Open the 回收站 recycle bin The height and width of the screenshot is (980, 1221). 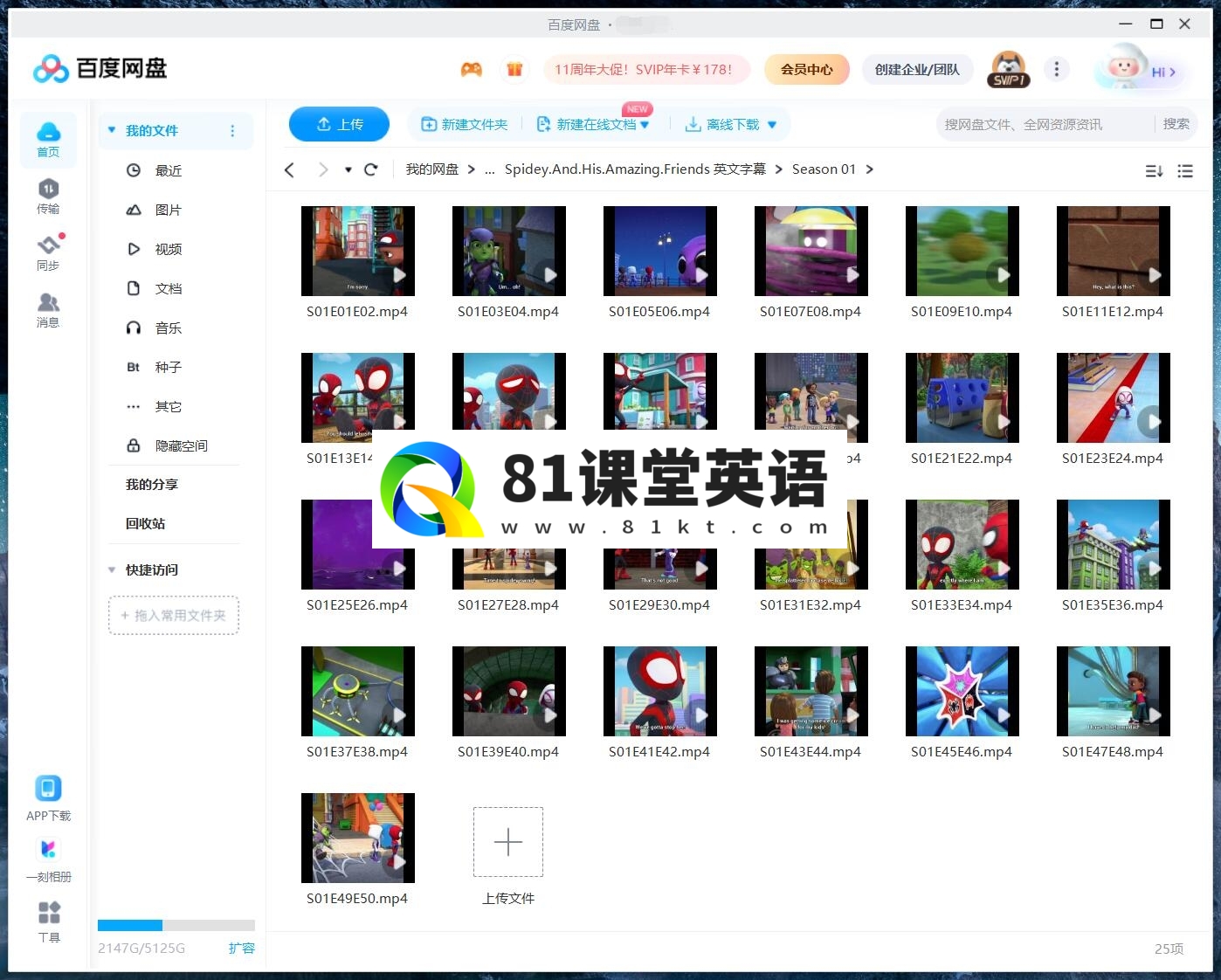146,523
